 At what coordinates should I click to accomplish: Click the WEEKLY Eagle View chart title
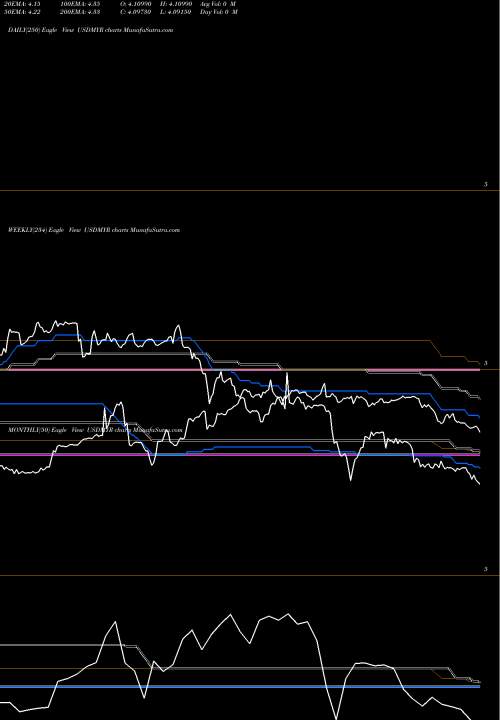click(x=94, y=230)
